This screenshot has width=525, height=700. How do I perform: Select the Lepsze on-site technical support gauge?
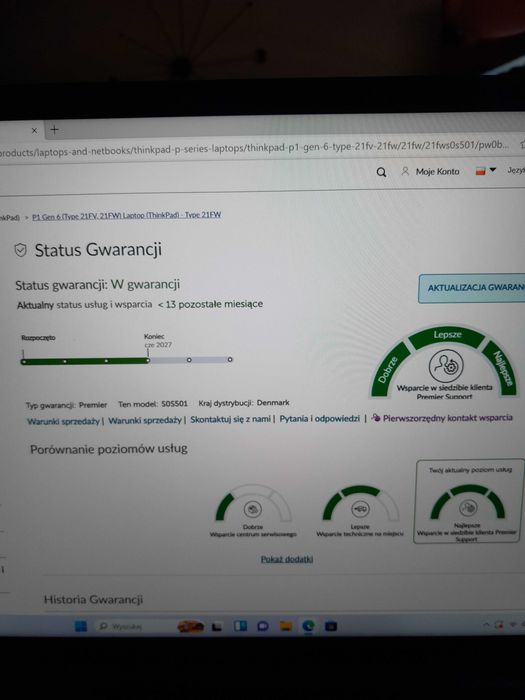[x=360, y=511]
